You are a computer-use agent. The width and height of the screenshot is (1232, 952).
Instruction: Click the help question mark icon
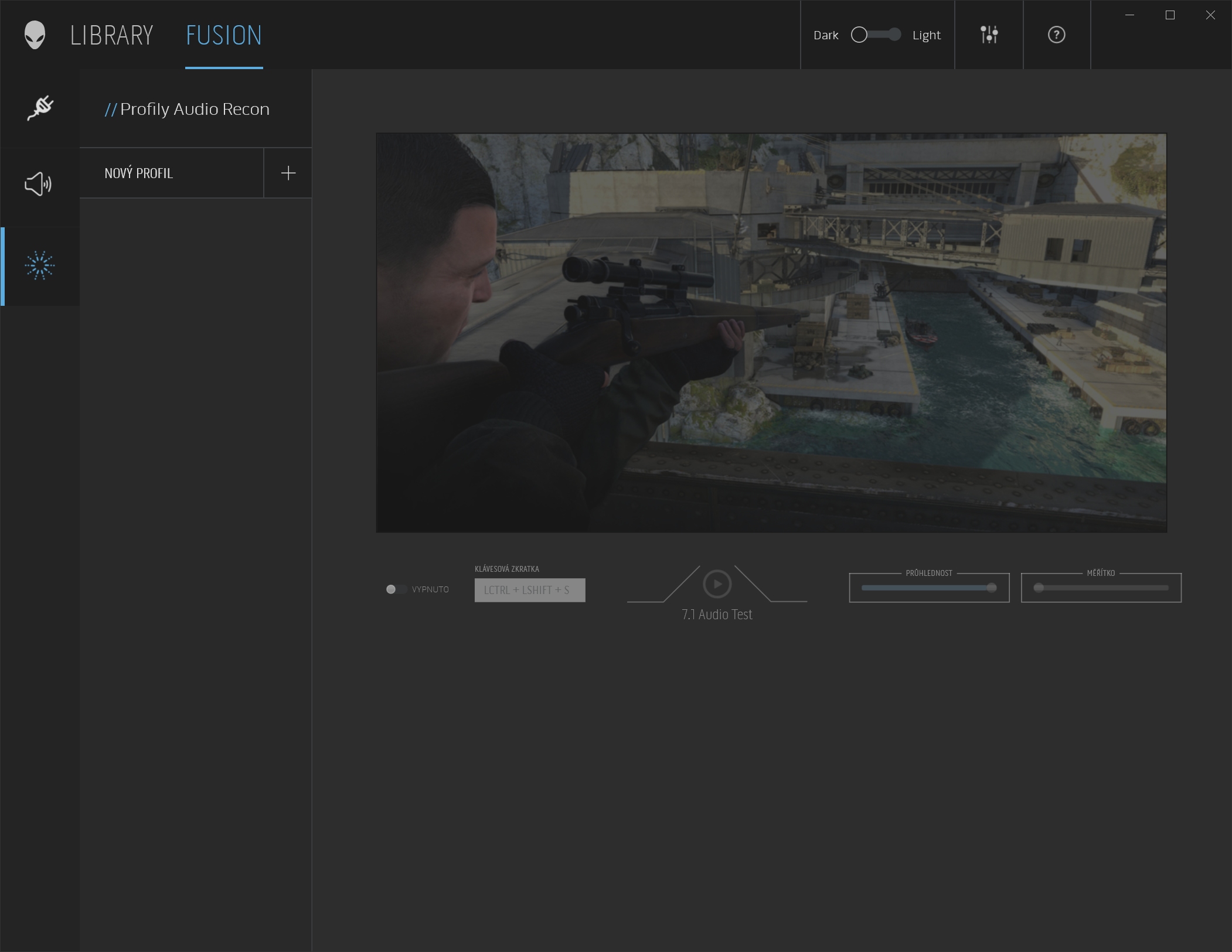[x=1056, y=35]
